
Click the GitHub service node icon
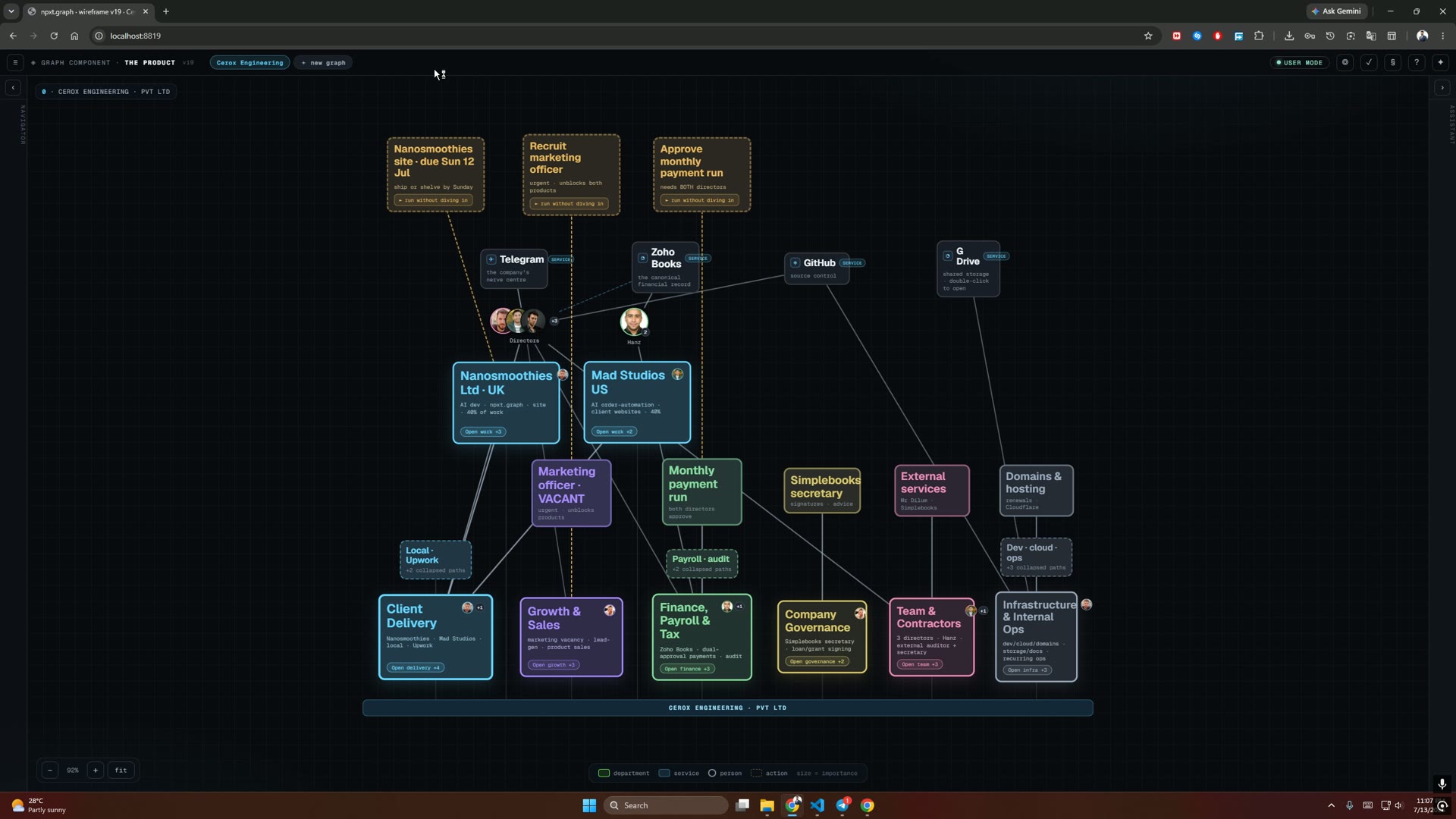coord(795,263)
